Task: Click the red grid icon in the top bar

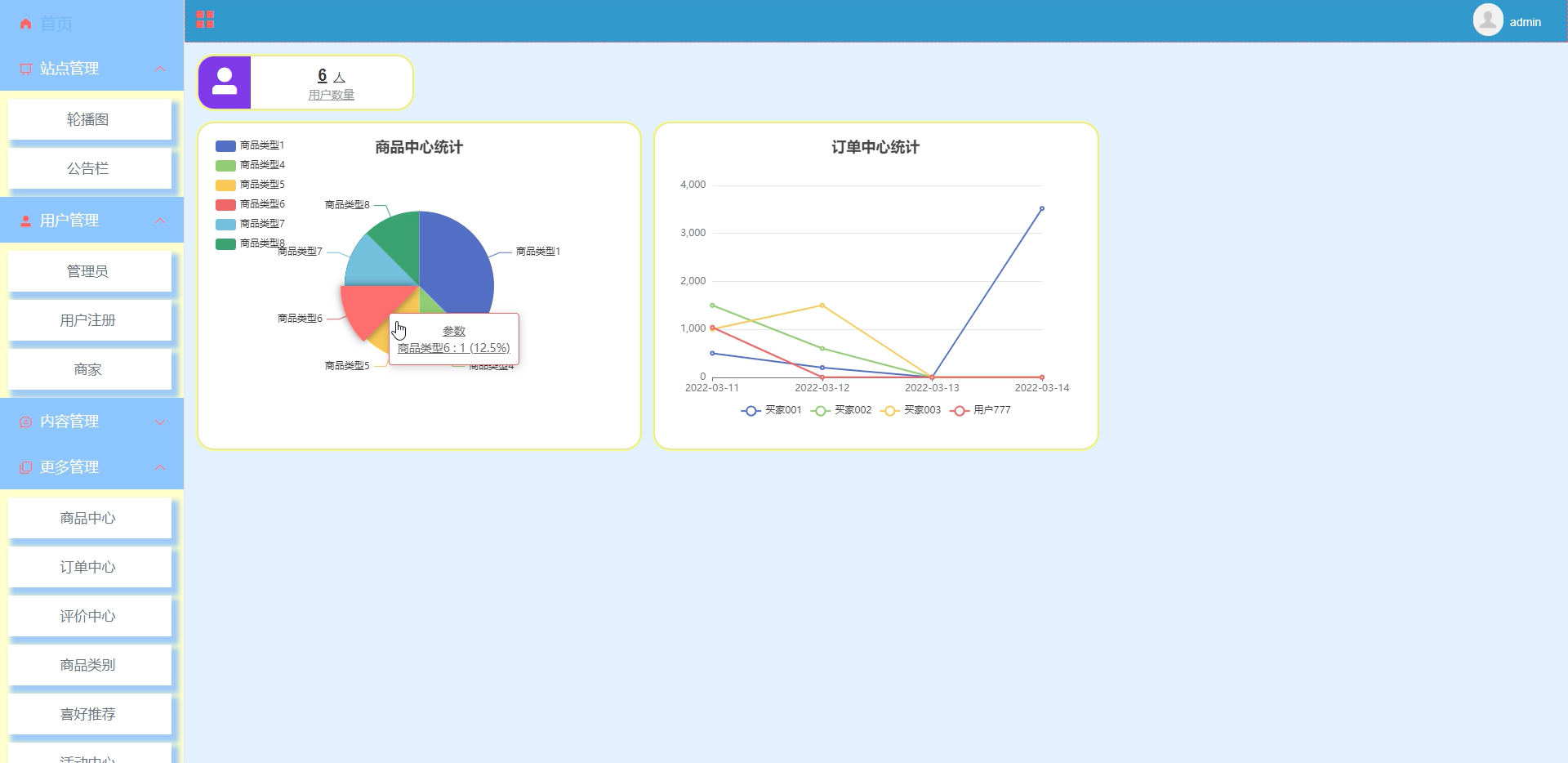Action: [205, 19]
